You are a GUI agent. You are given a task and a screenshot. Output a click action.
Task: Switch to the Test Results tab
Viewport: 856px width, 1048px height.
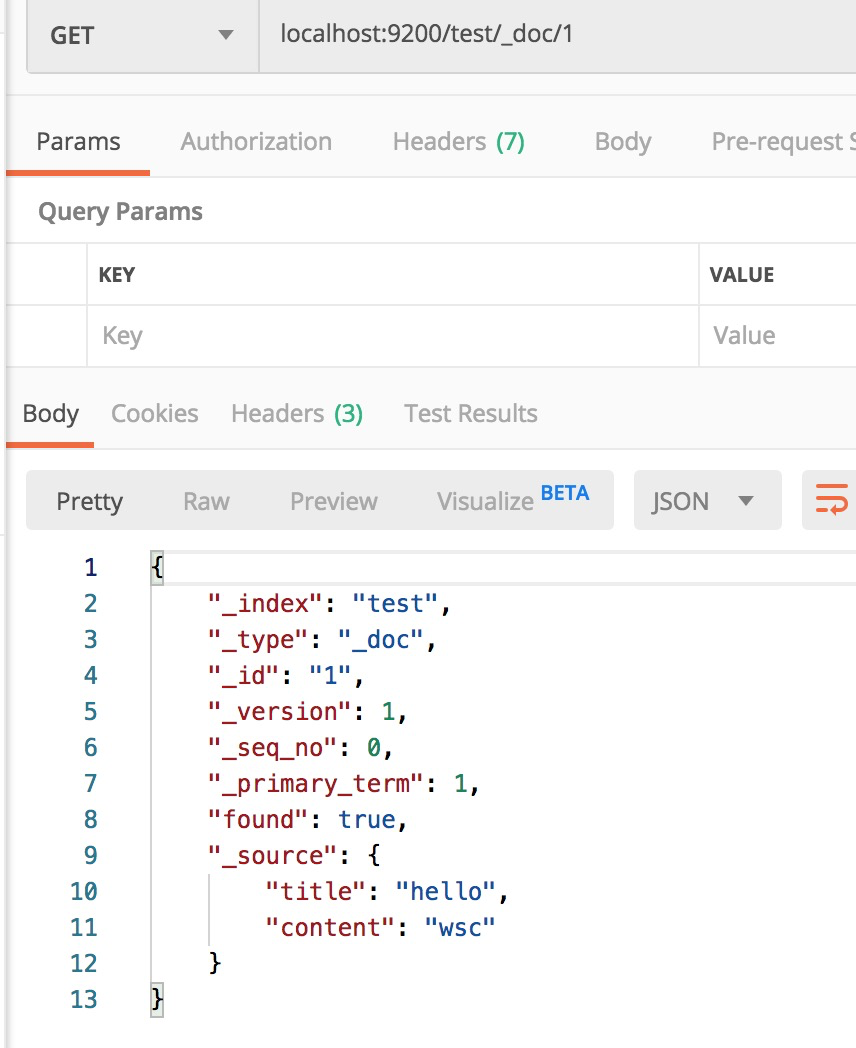point(470,414)
